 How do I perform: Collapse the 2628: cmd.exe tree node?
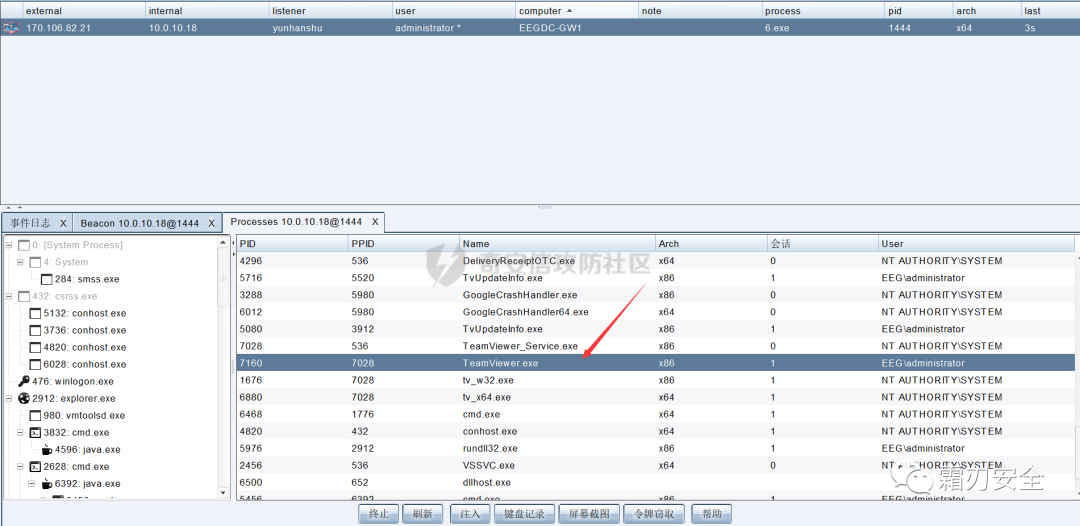(21, 466)
